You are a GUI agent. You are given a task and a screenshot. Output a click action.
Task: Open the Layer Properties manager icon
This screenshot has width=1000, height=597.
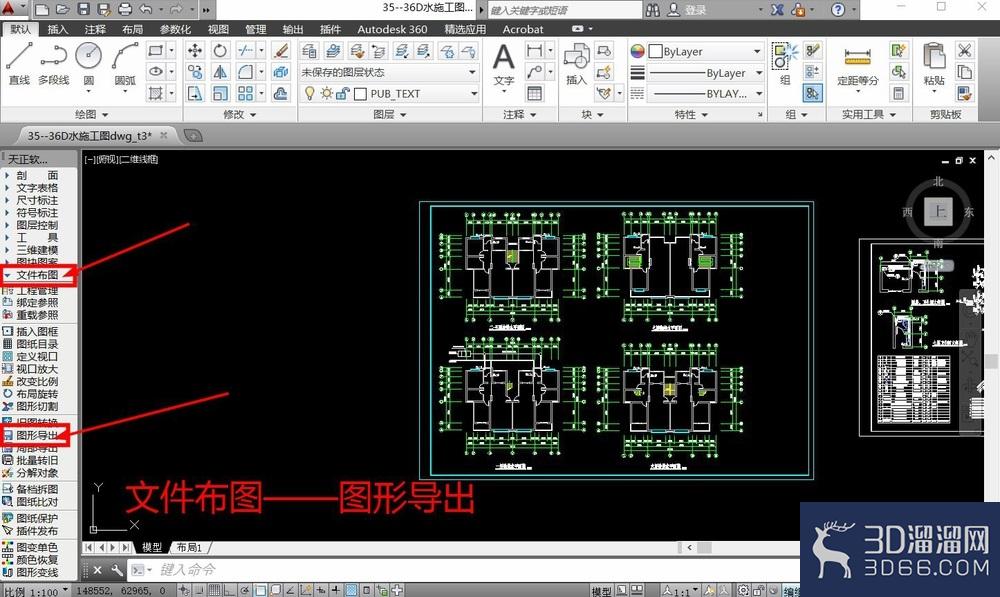point(309,50)
